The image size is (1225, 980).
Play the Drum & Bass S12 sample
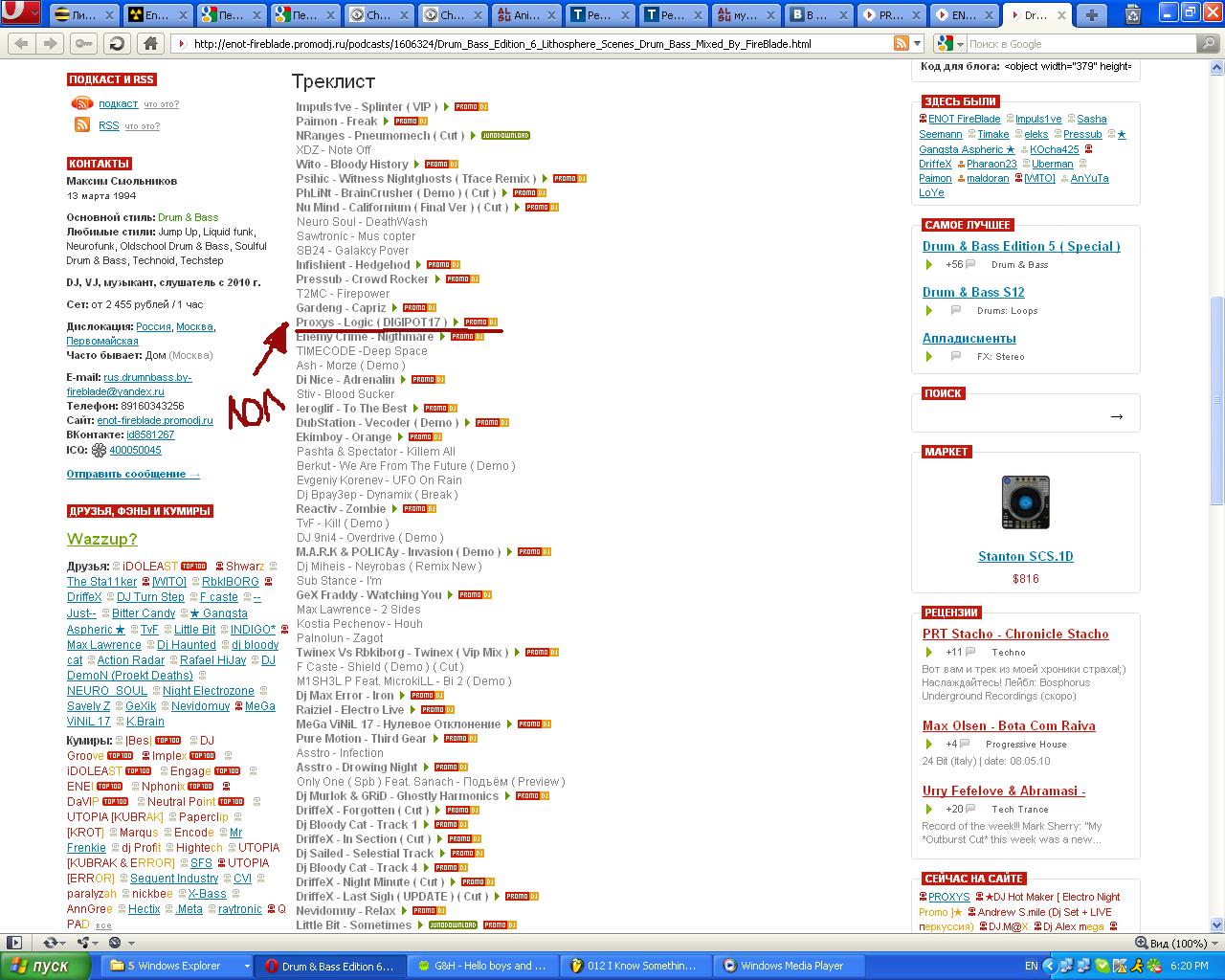pyautogui.click(x=928, y=311)
